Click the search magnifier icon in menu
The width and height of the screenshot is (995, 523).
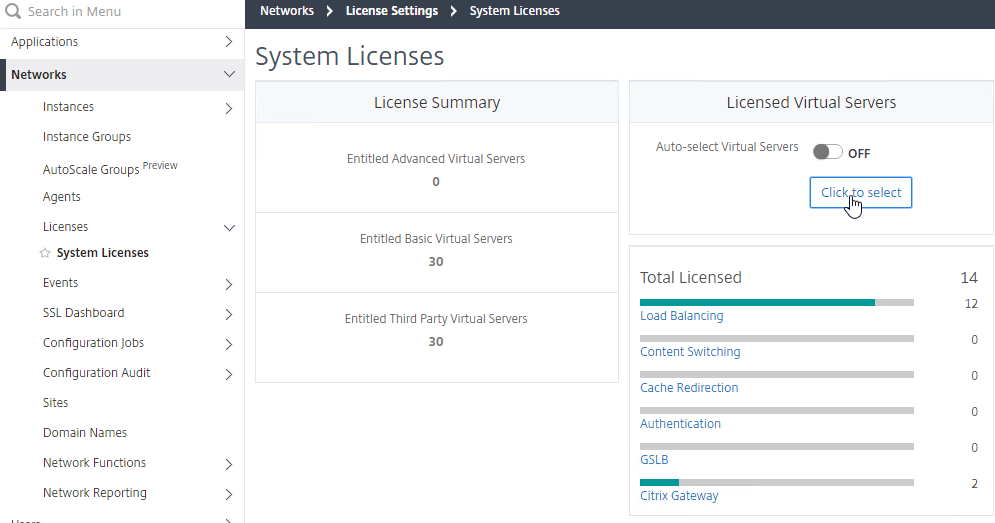click(13, 11)
